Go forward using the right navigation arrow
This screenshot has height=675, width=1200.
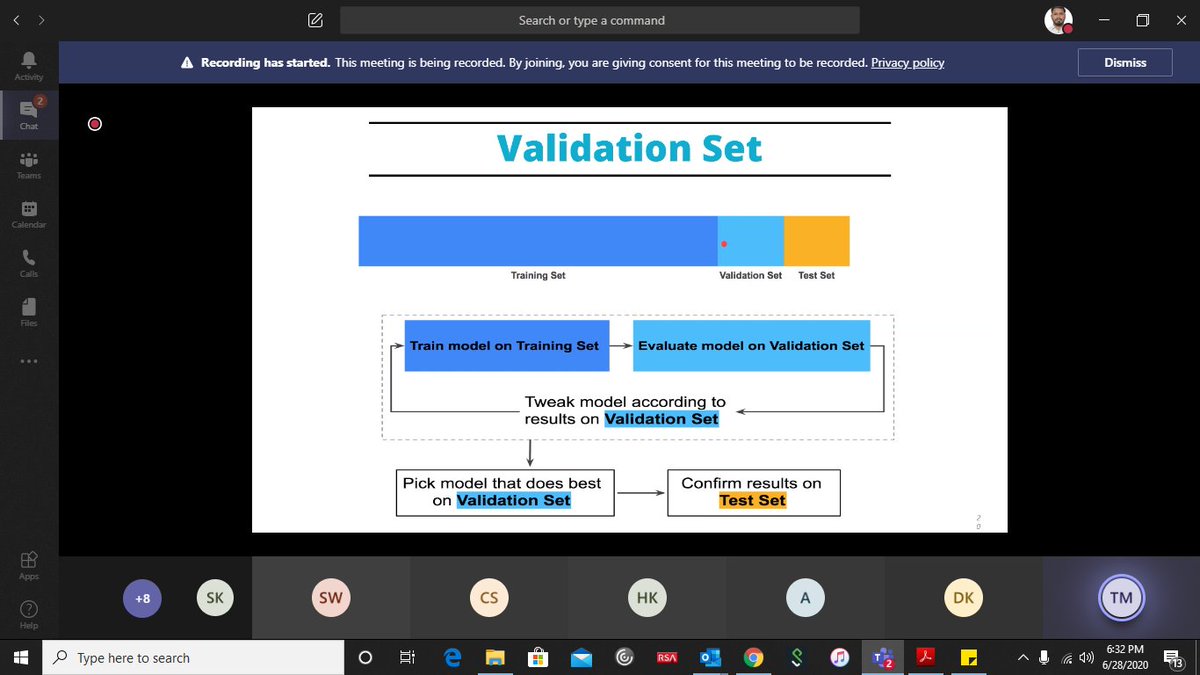click(x=41, y=20)
